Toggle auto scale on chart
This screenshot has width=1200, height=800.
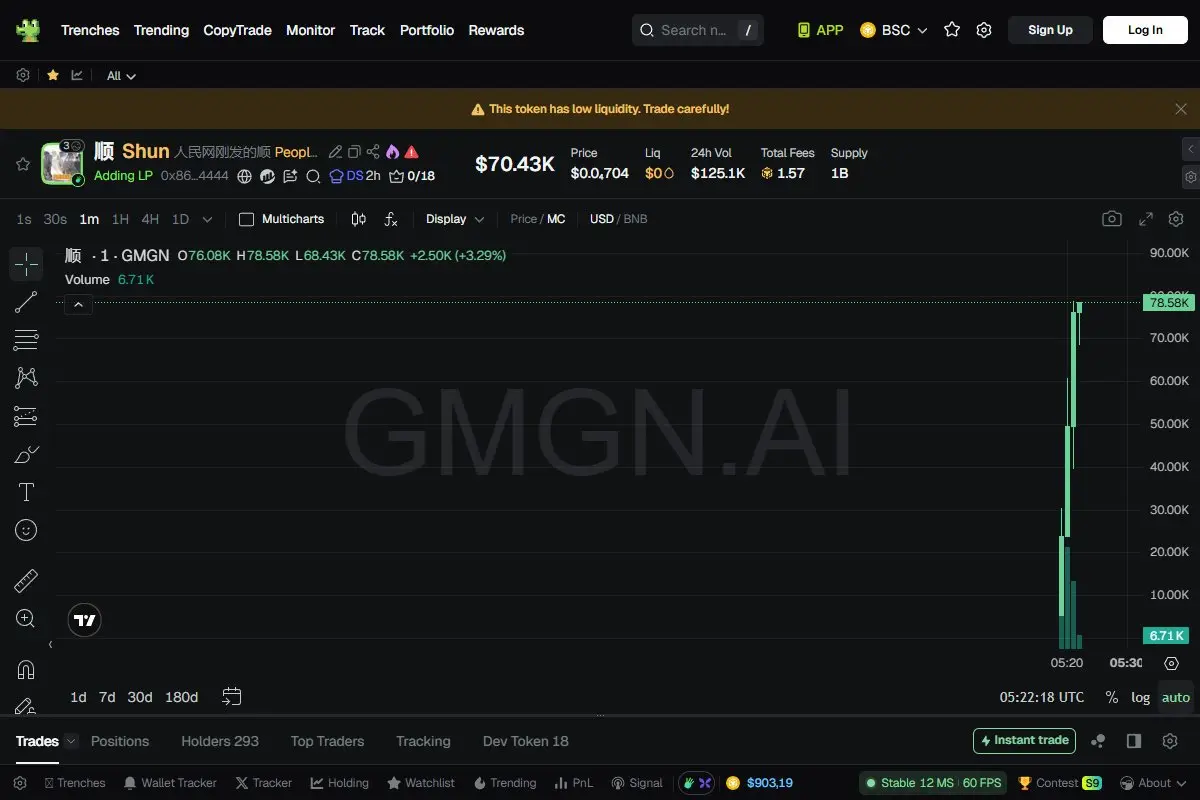click(1176, 697)
